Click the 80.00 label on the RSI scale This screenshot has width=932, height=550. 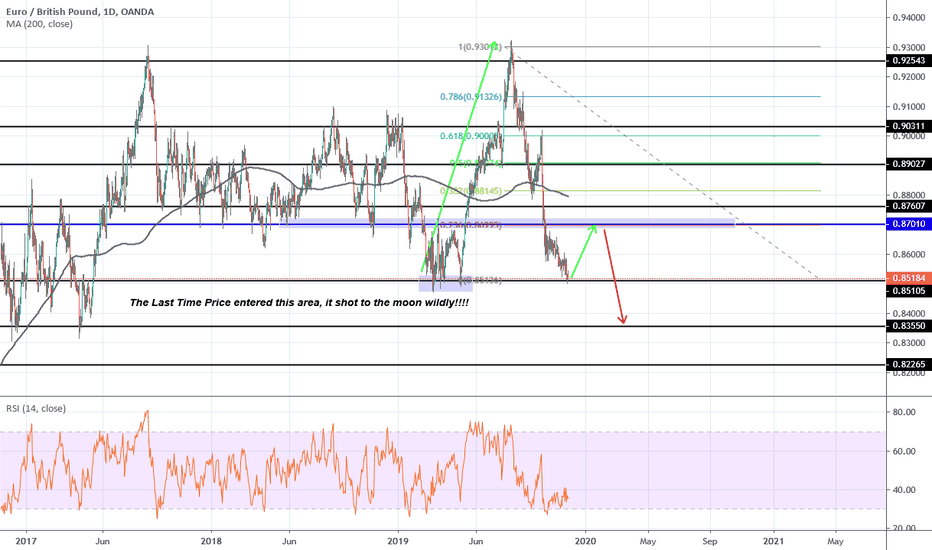(904, 412)
